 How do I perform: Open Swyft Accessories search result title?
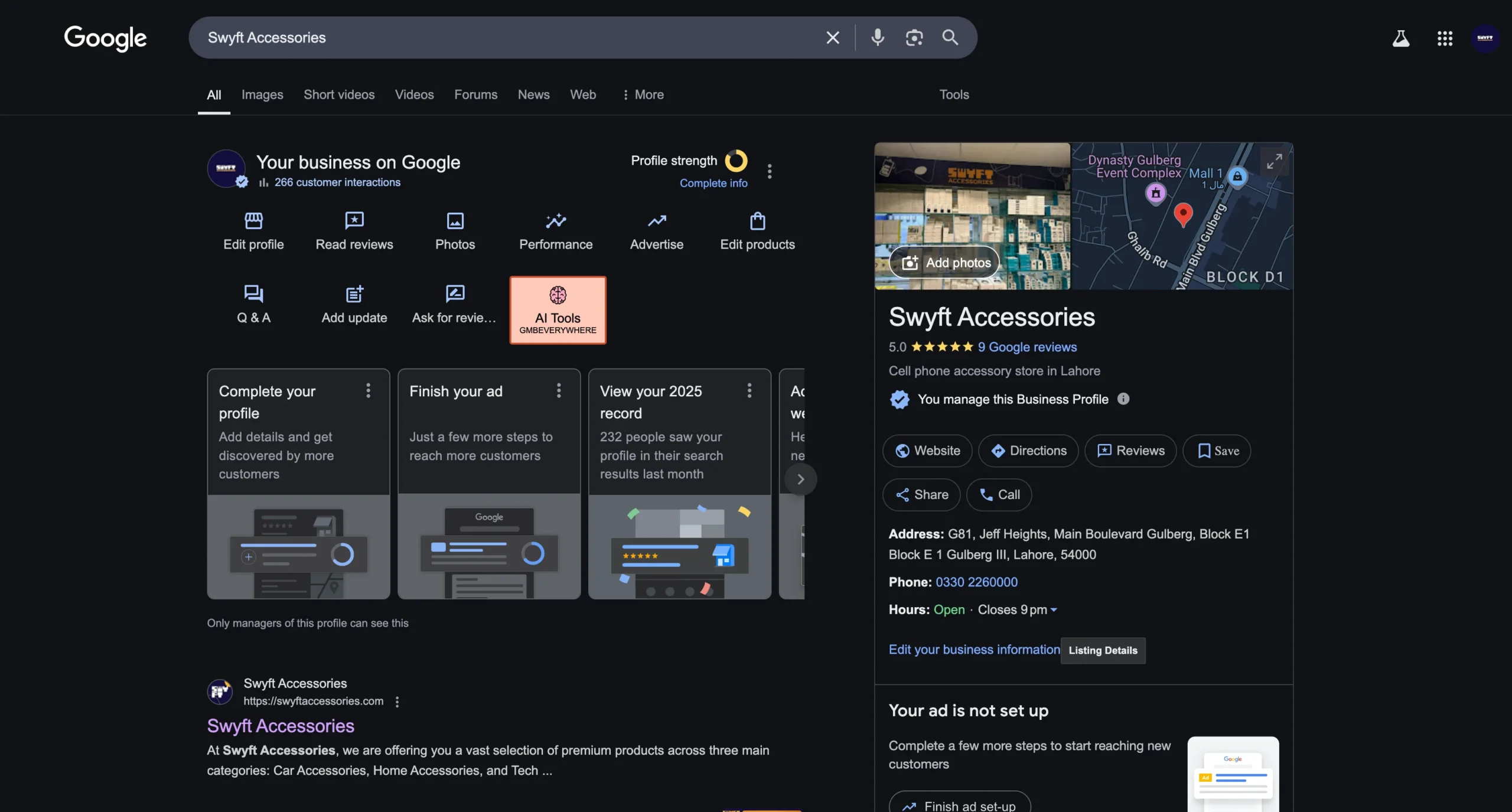(281, 726)
